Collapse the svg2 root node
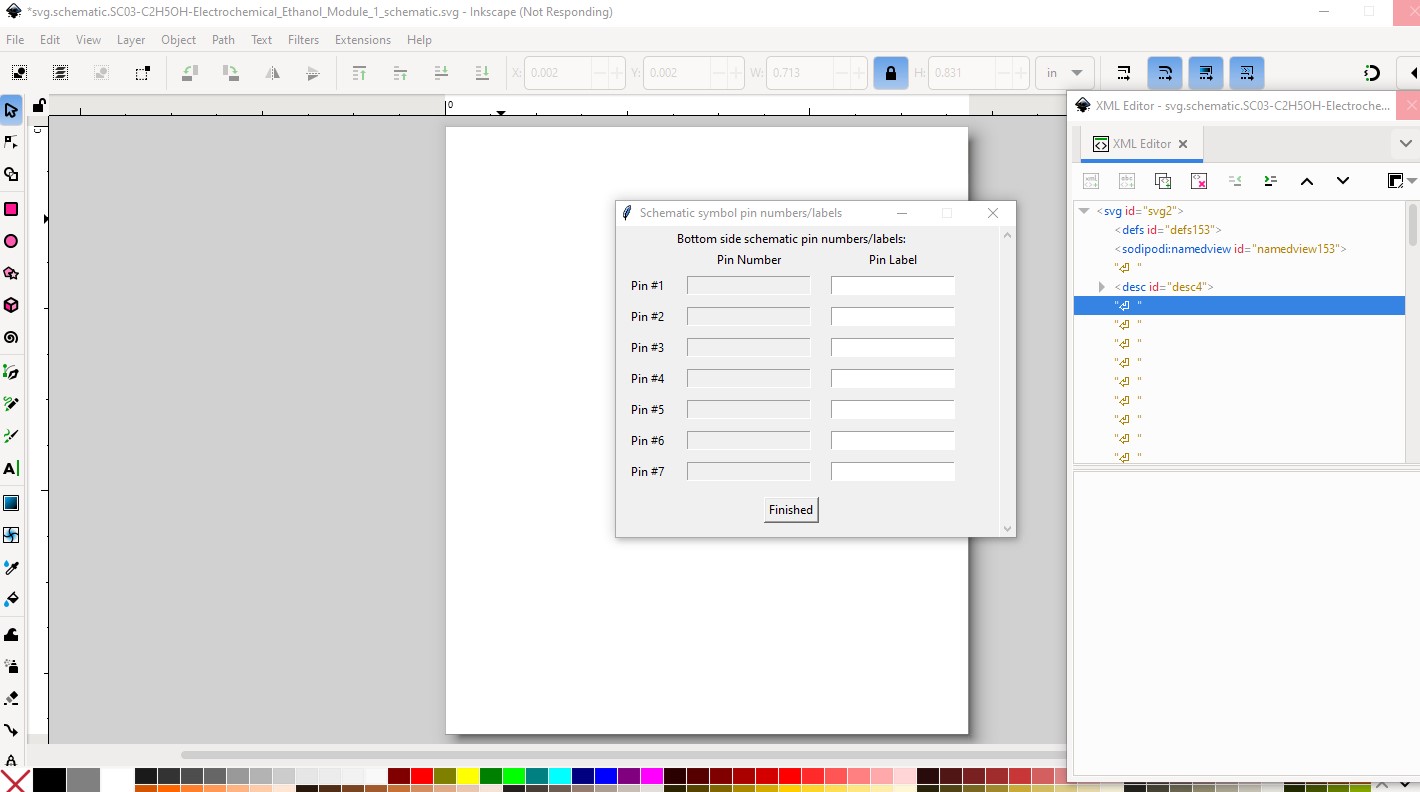The height and width of the screenshot is (792, 1420). point(1084,211)
